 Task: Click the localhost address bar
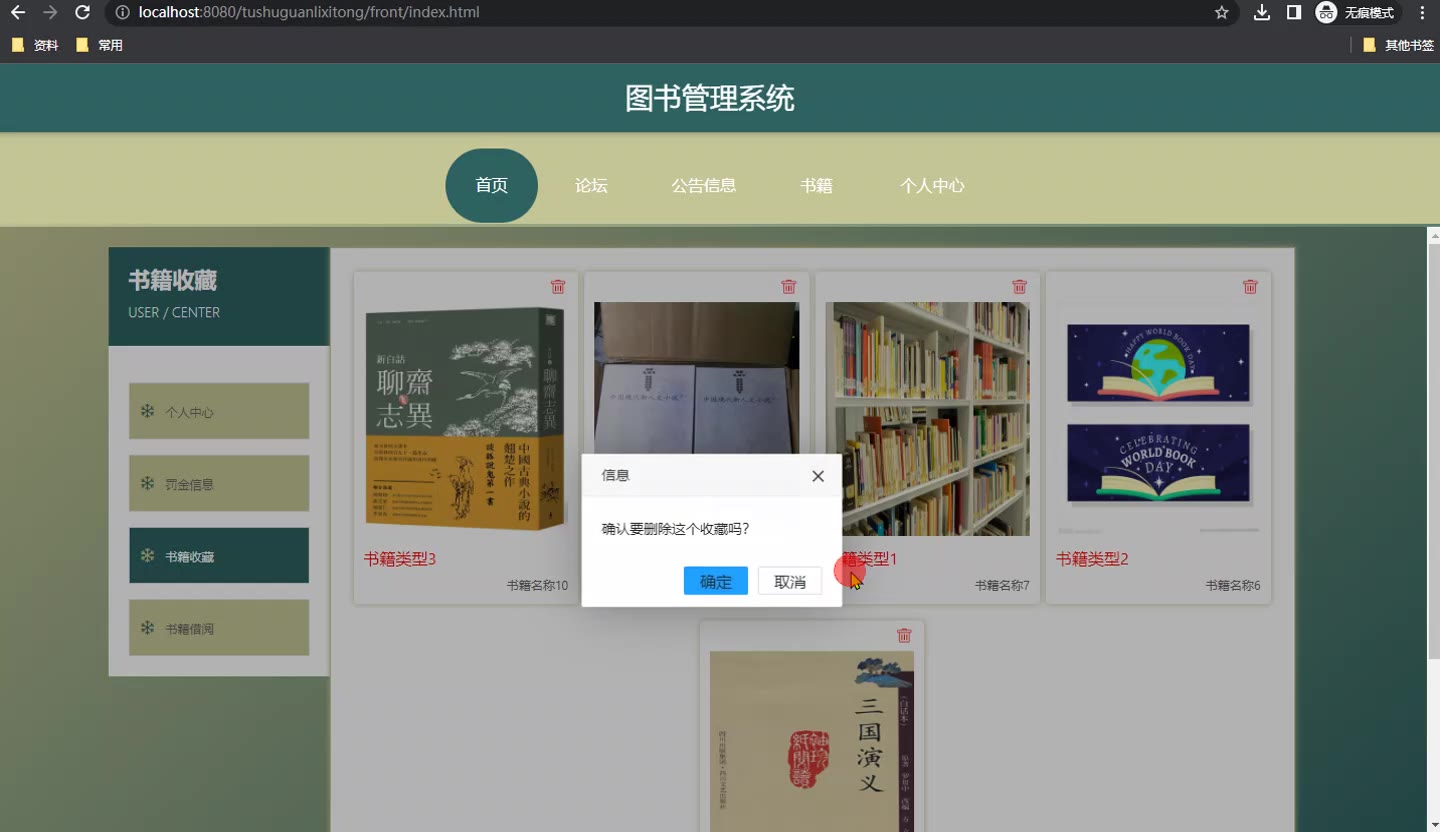670,13
